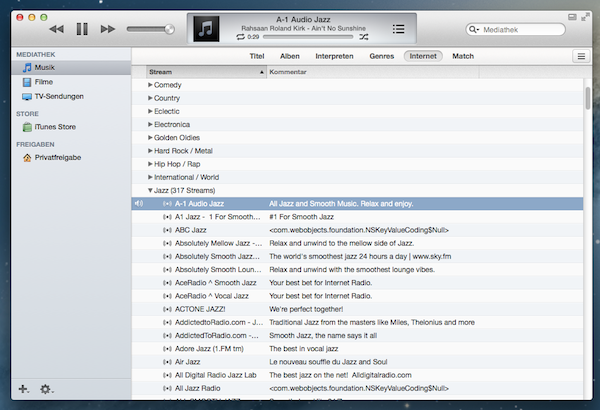Image resolution: width=600 pixels, height=410 pixels.
Task: Toggle the repeat icon
Action: 240,37
